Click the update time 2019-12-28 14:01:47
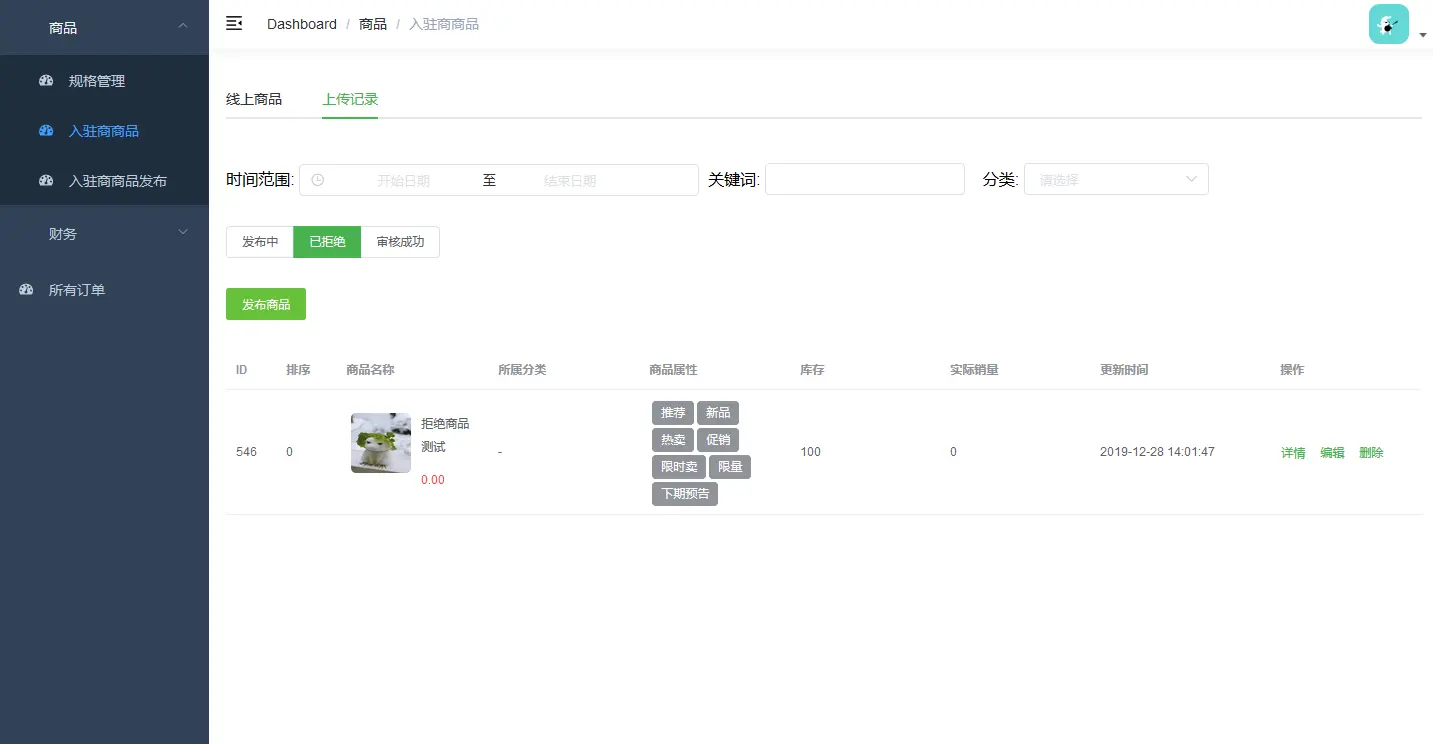This screenshot has height=744, width=1433. (x=1157, y=452)
